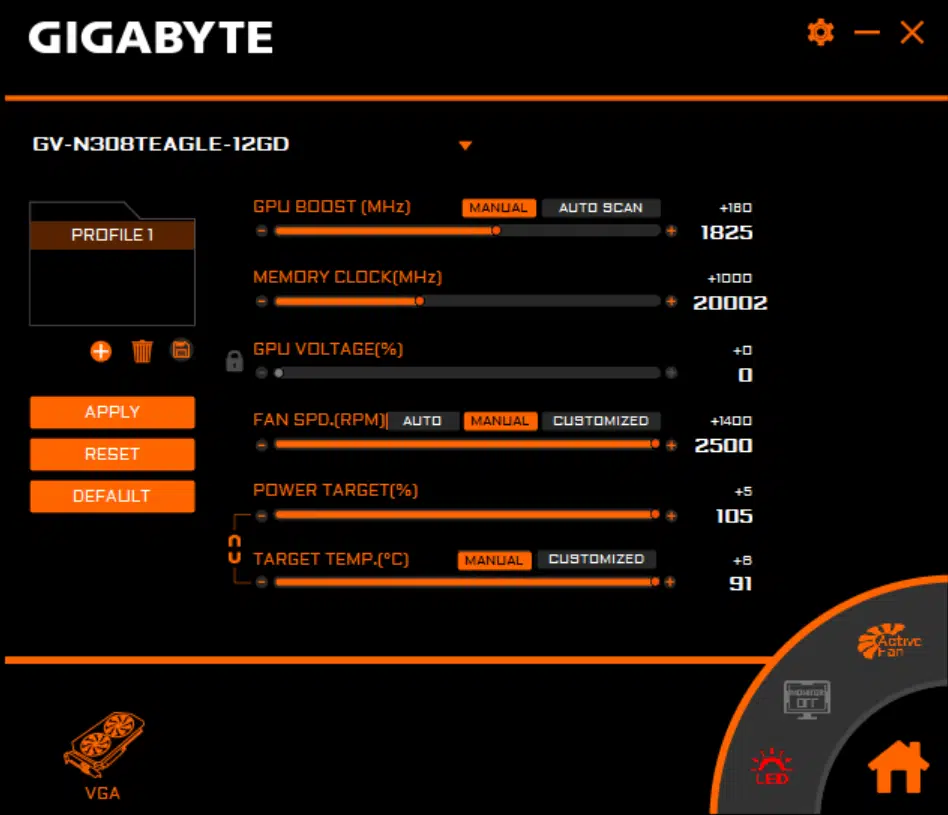
Task: Select PROFILE 1
Action: [x=112, y=235]
